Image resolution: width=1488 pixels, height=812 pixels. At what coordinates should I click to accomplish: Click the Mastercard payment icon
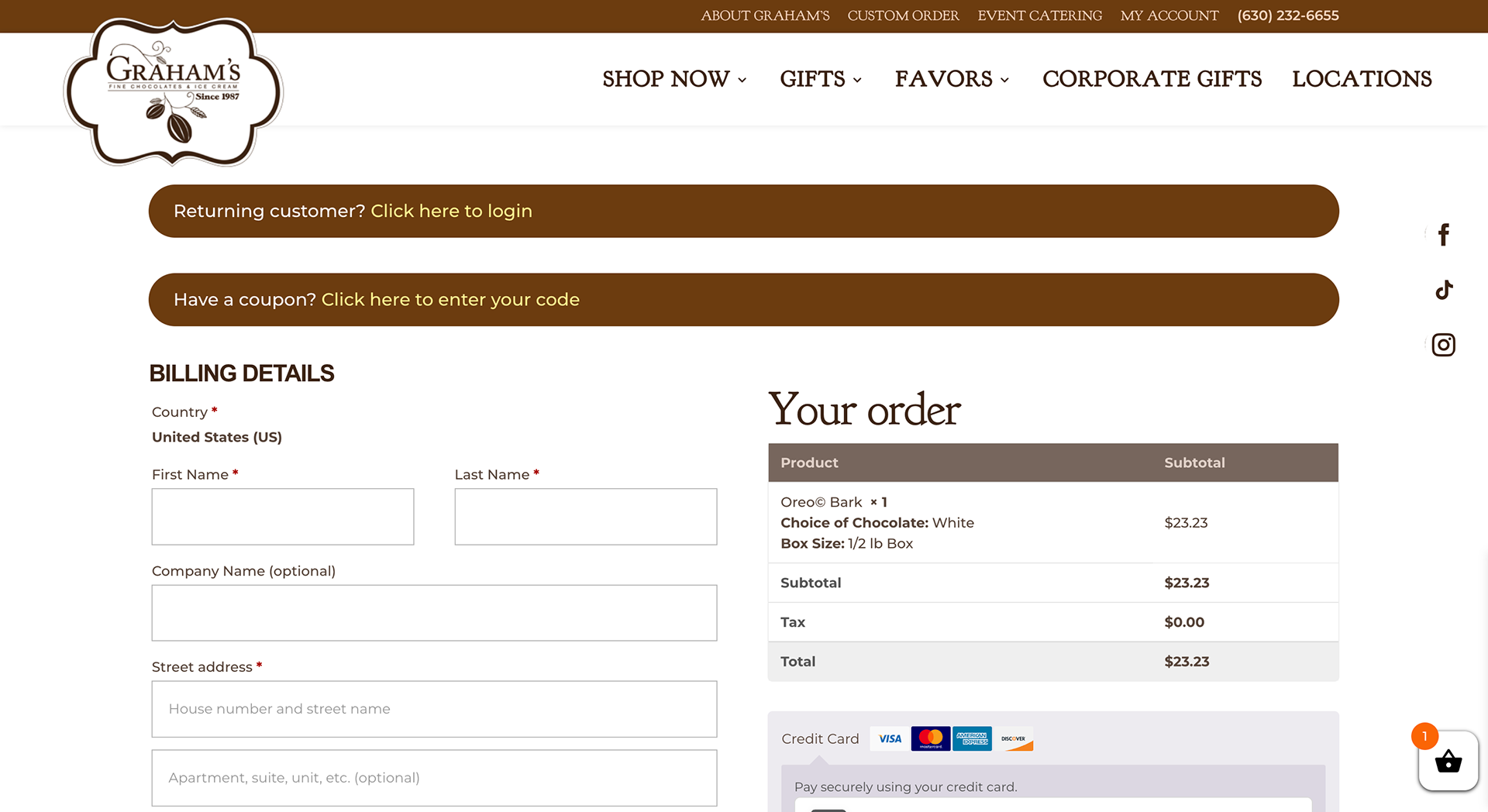click(931, 739)
